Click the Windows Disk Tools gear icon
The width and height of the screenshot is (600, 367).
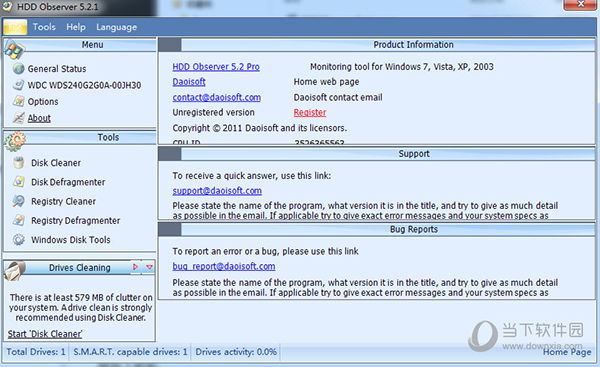[19, 240]
